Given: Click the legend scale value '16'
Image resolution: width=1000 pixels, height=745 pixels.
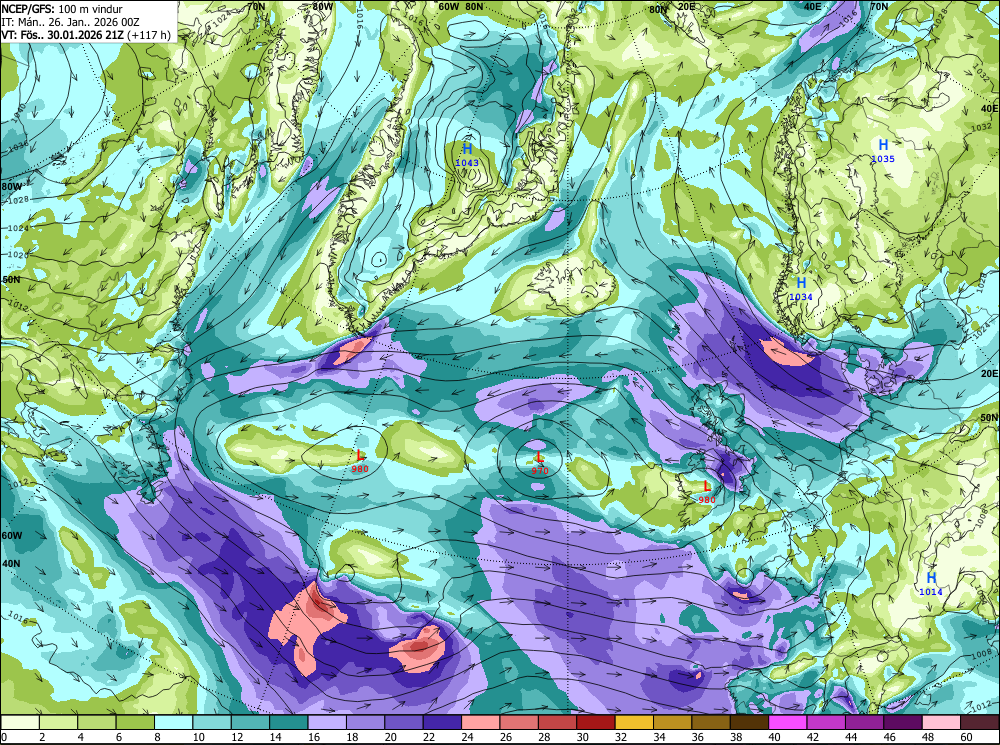Looking at the screenshot, I should (312, 737).
